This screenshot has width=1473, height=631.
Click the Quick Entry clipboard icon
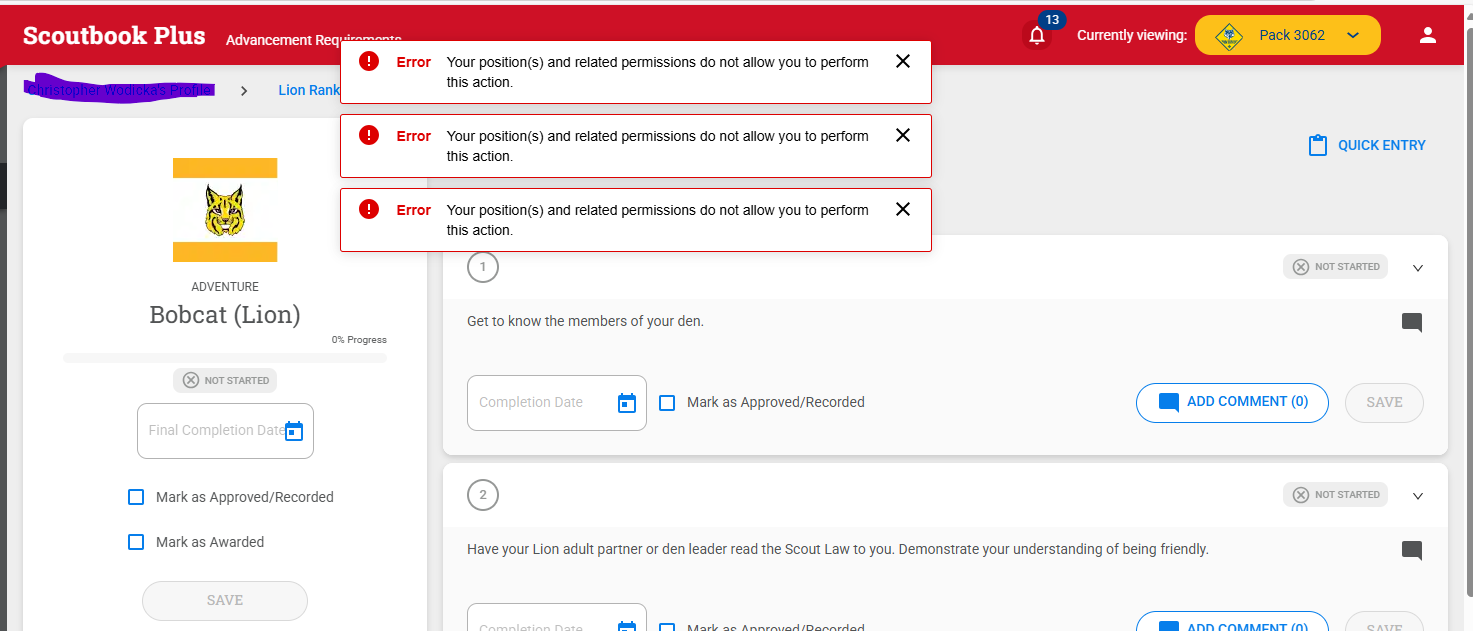click(1317, 146)
